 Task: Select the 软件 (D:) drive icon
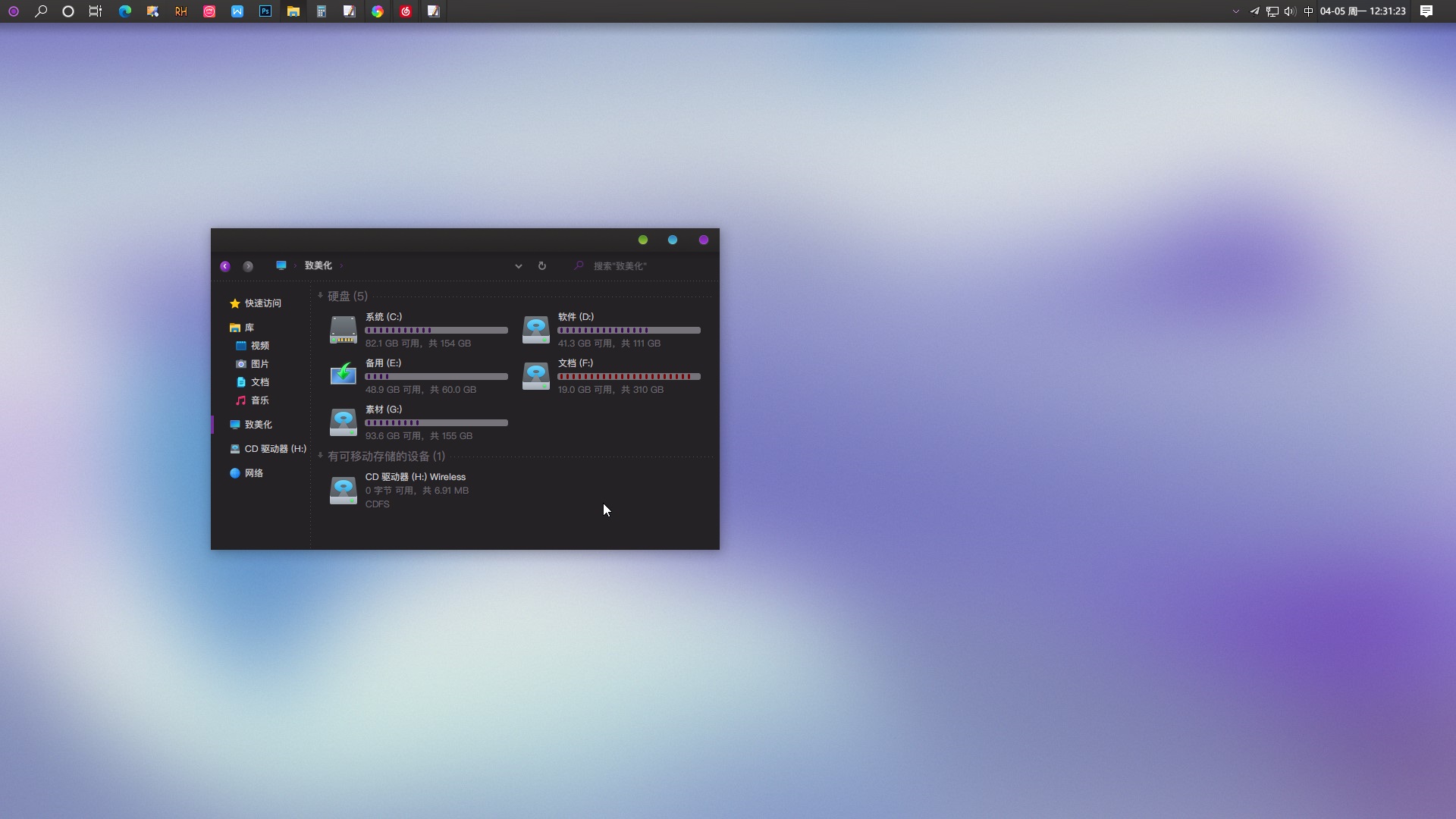(x=536, y=330)
